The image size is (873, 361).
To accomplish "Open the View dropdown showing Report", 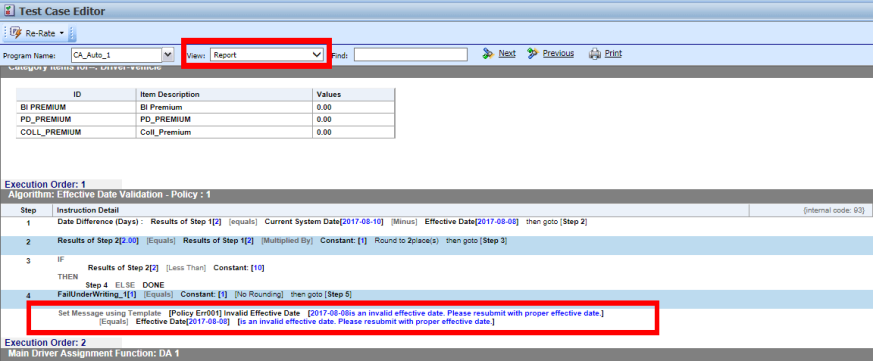I will click(x=267, y=54).
